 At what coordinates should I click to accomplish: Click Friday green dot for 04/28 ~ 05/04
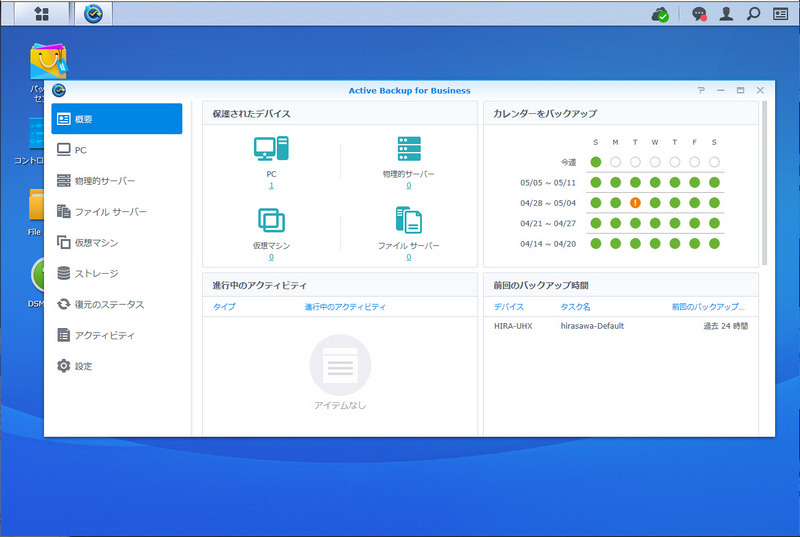coord(694,203)
